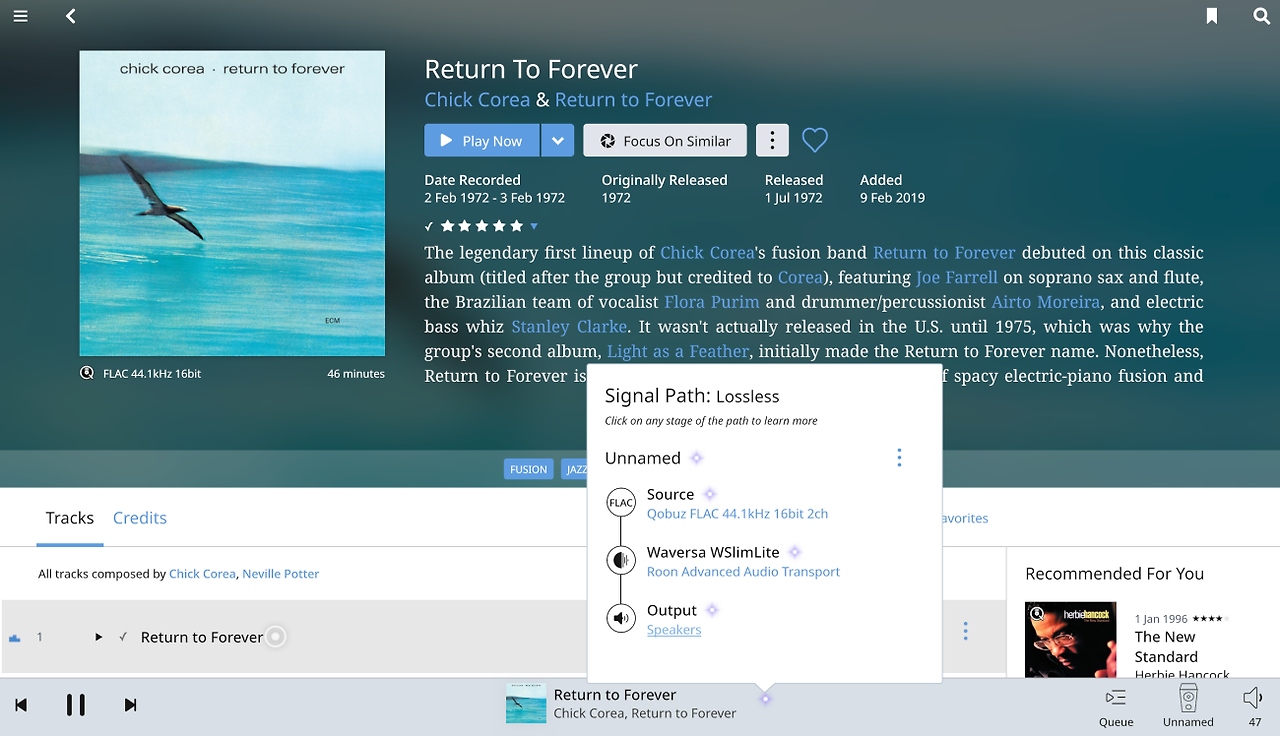Image resolution: width=1280 pixels, height=736 pixels.
Task: Click the signal quality star beside Waversa WSlimLite
Action: click(x=795, y=552)
